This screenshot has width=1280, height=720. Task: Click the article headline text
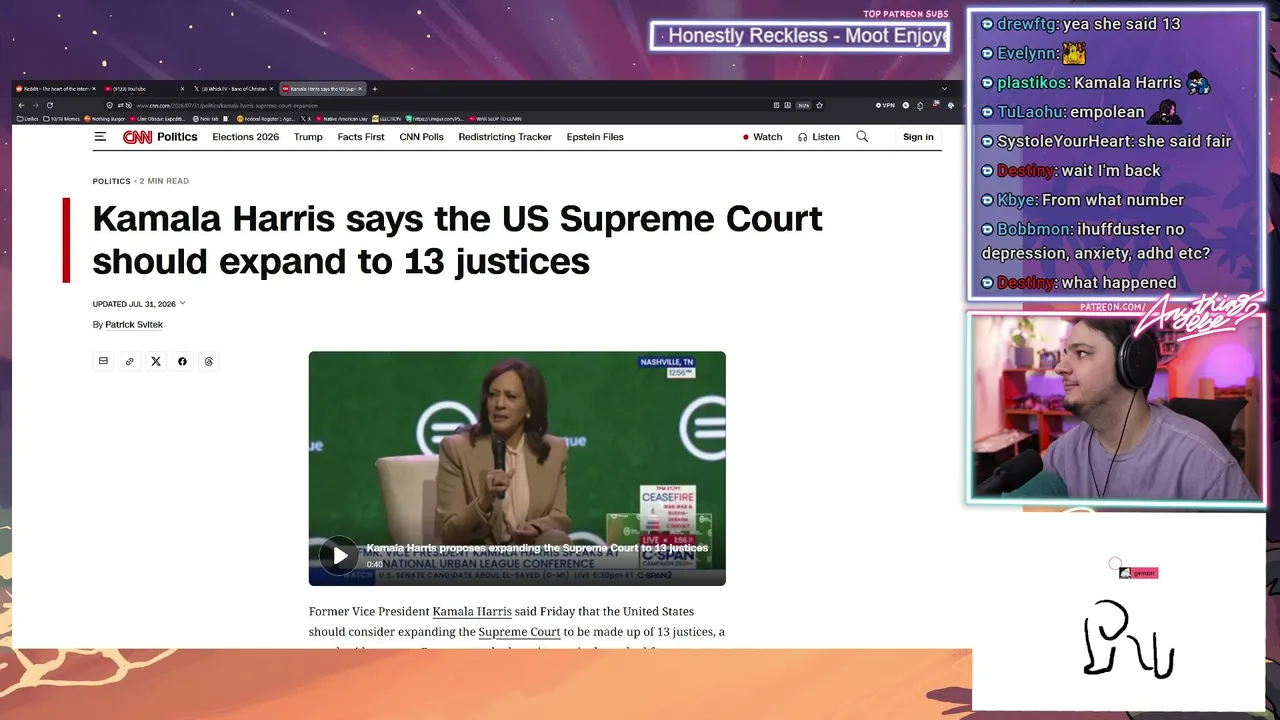(457, 240)
